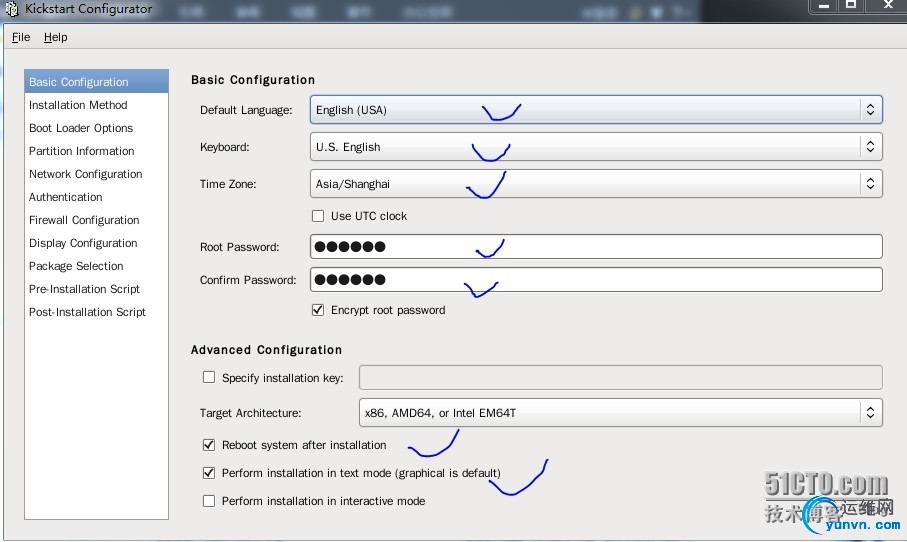Toggle Encrypt root password checkbox
907x542 pixels.
pos(318,310)
